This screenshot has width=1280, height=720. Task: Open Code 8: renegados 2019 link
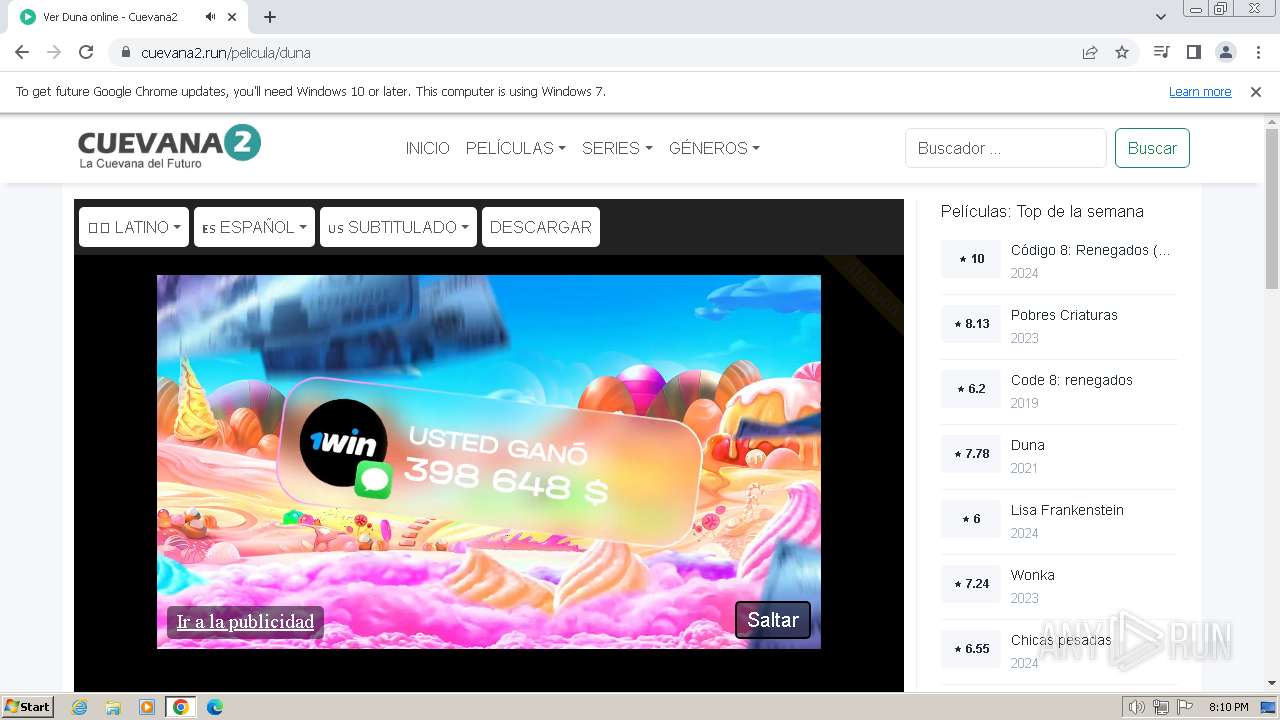click(1071, 380)
